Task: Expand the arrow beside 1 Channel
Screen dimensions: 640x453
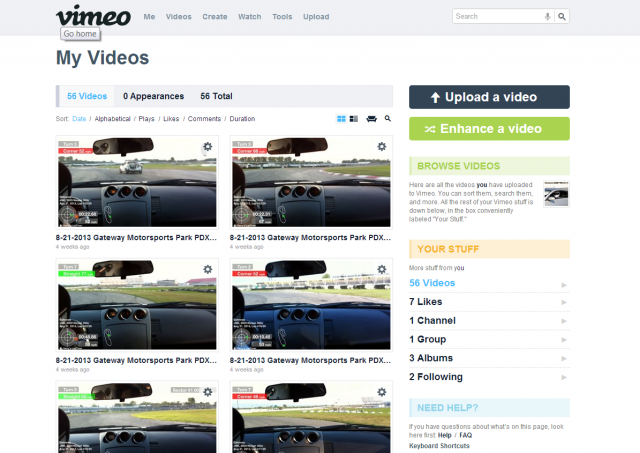Action: 564,321
